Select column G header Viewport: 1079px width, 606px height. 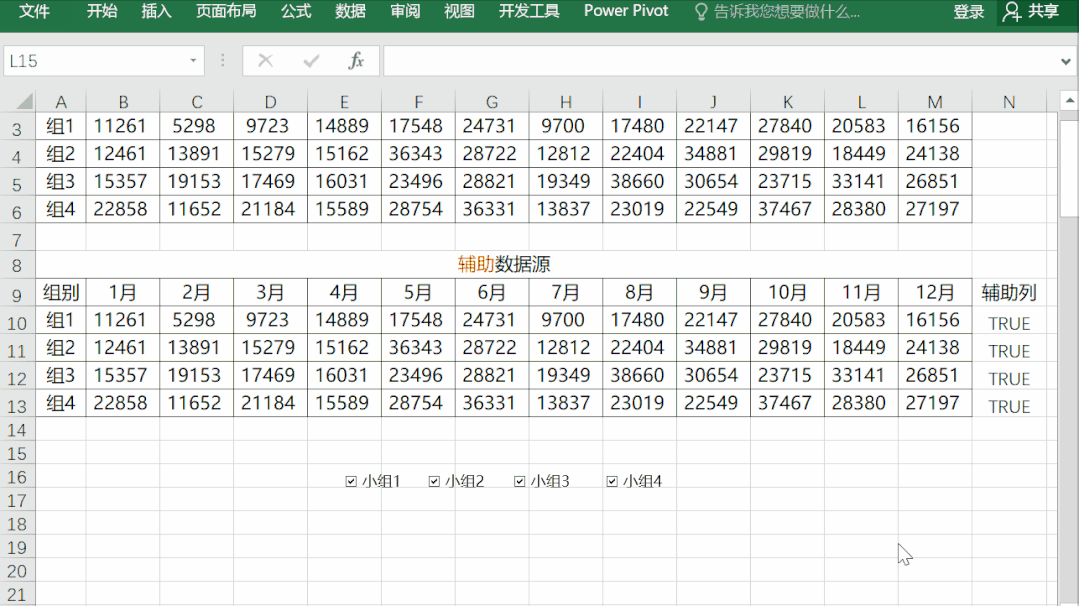tap(491, 102)
